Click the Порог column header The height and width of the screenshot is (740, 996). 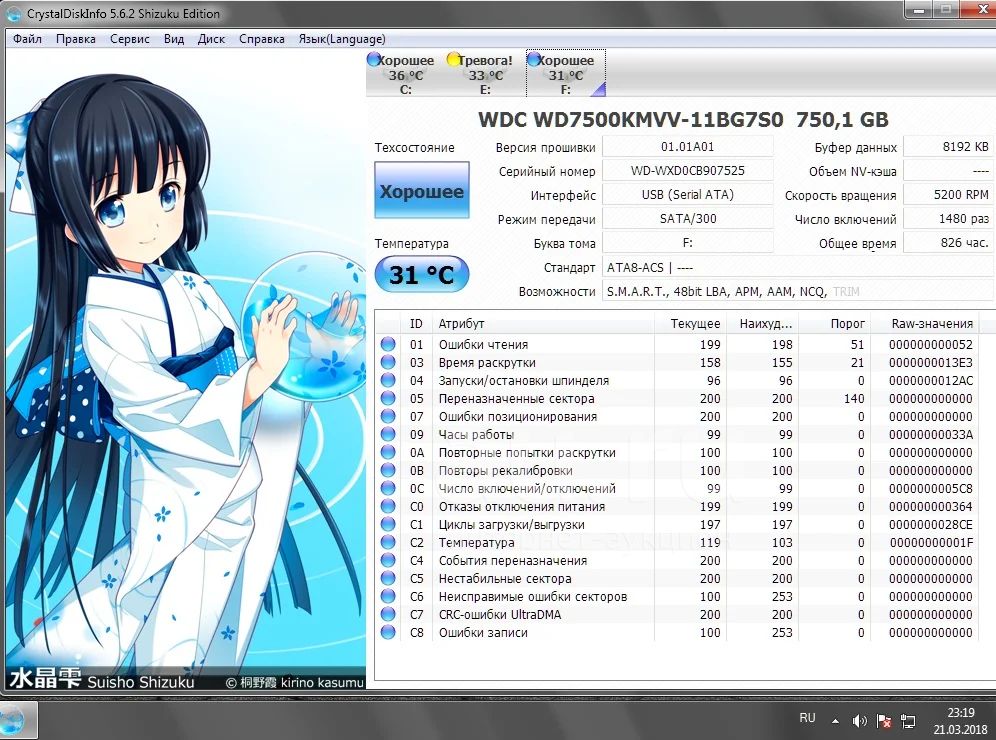tap(833, 323)
